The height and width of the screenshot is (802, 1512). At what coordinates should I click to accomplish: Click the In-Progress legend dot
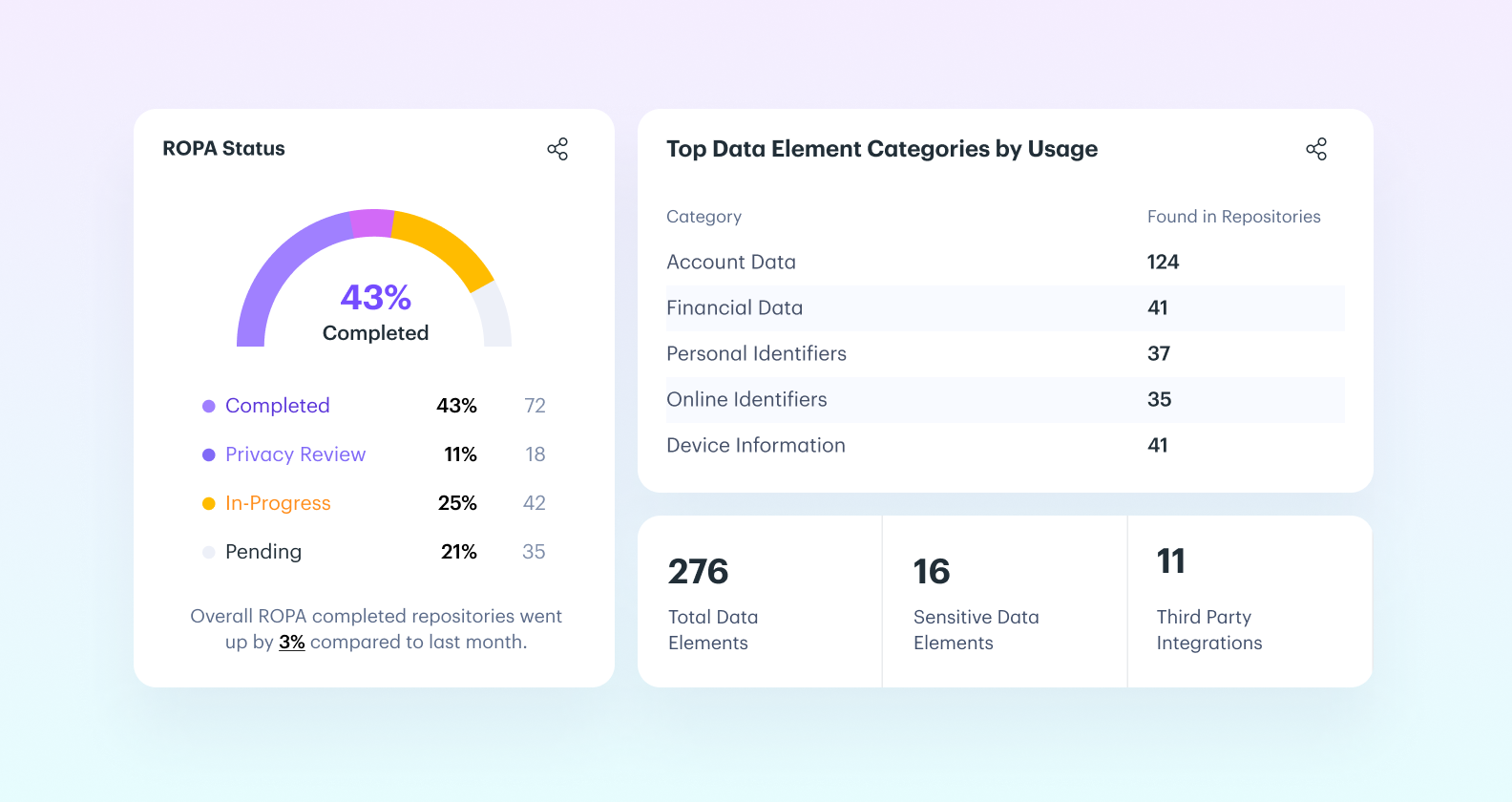(209, 503)
